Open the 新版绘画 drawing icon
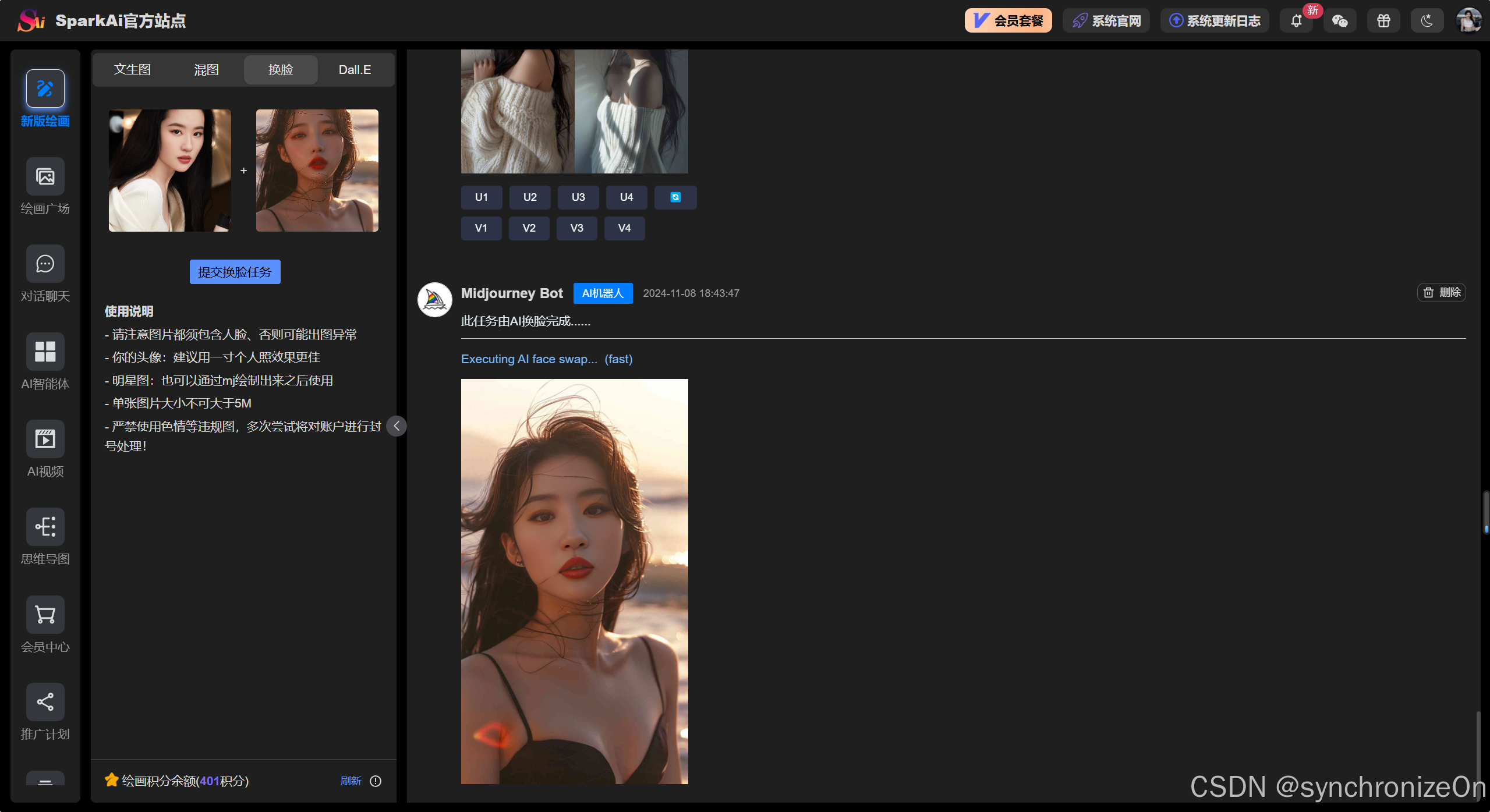The image size is (1490, 812). click(x=45, y=88)
